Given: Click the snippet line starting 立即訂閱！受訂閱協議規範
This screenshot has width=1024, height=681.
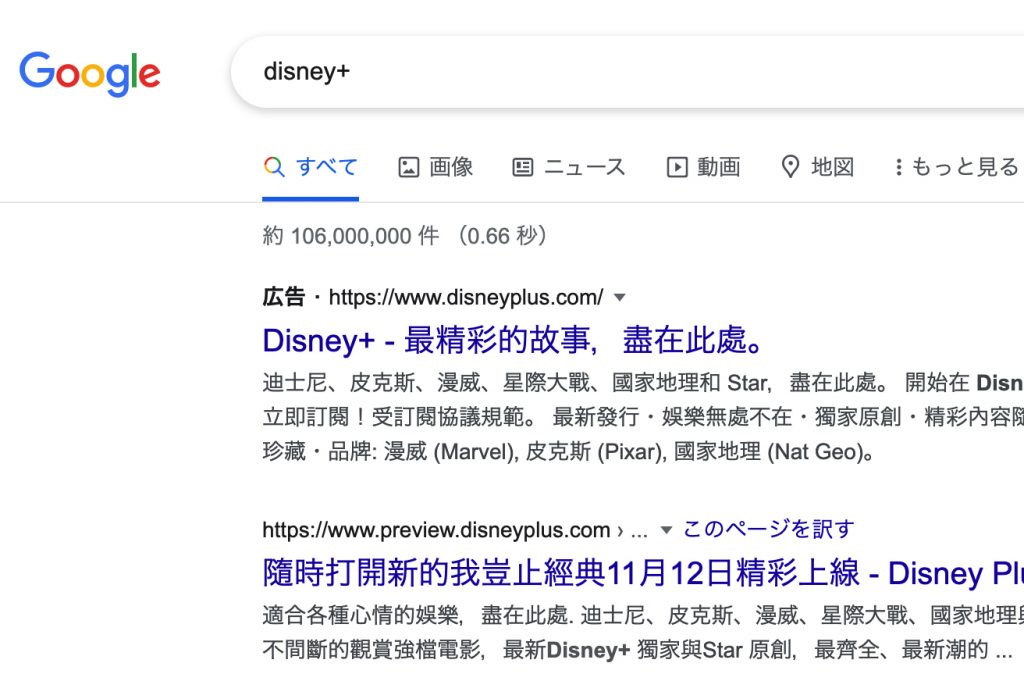Looking at the screenshot, I should point(643,417).
